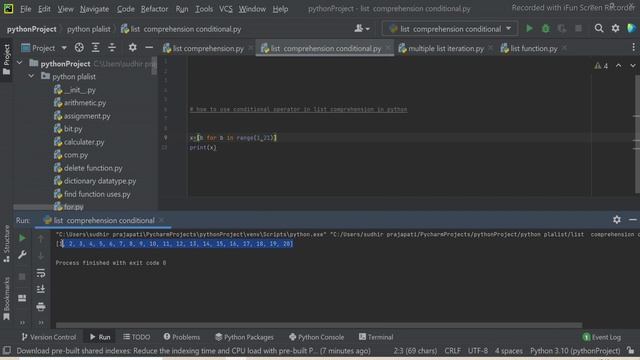
Task: Open Bookmarks side tool window
Action: click(x=7, y=298)
